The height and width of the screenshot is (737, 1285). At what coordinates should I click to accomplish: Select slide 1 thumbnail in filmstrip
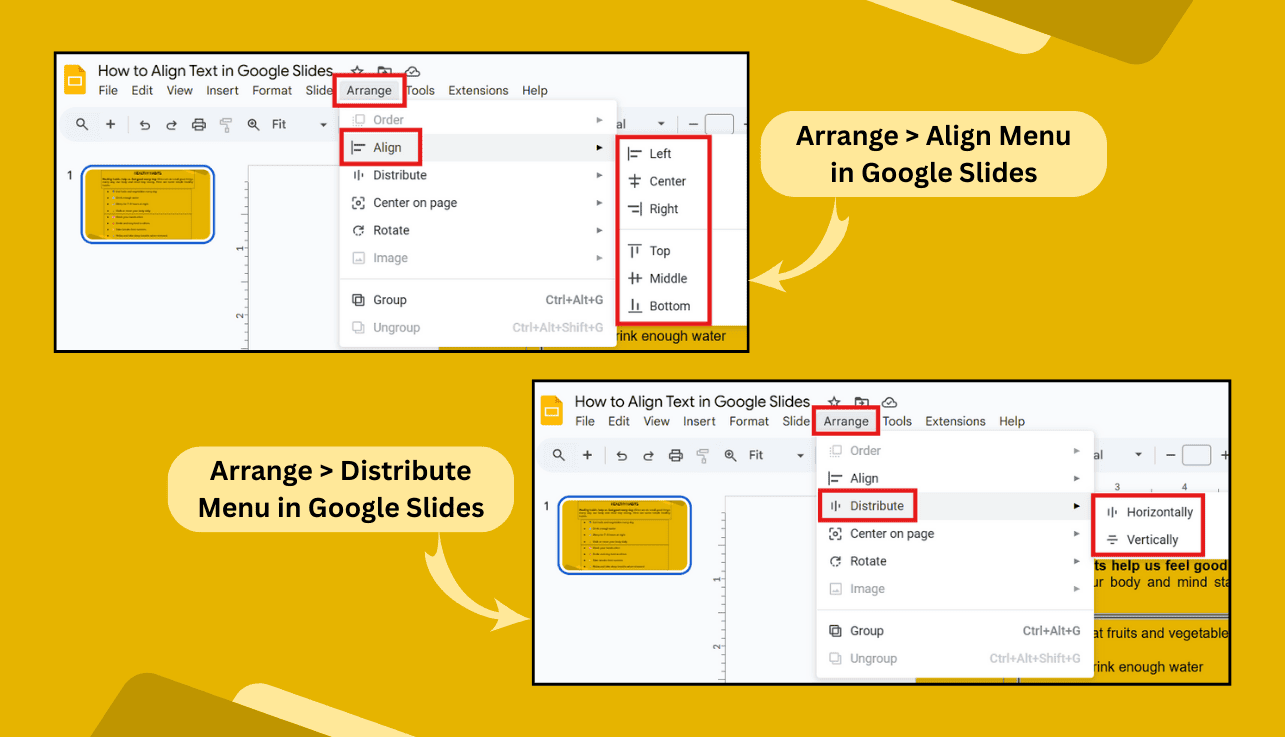click(x=147, y=204)
